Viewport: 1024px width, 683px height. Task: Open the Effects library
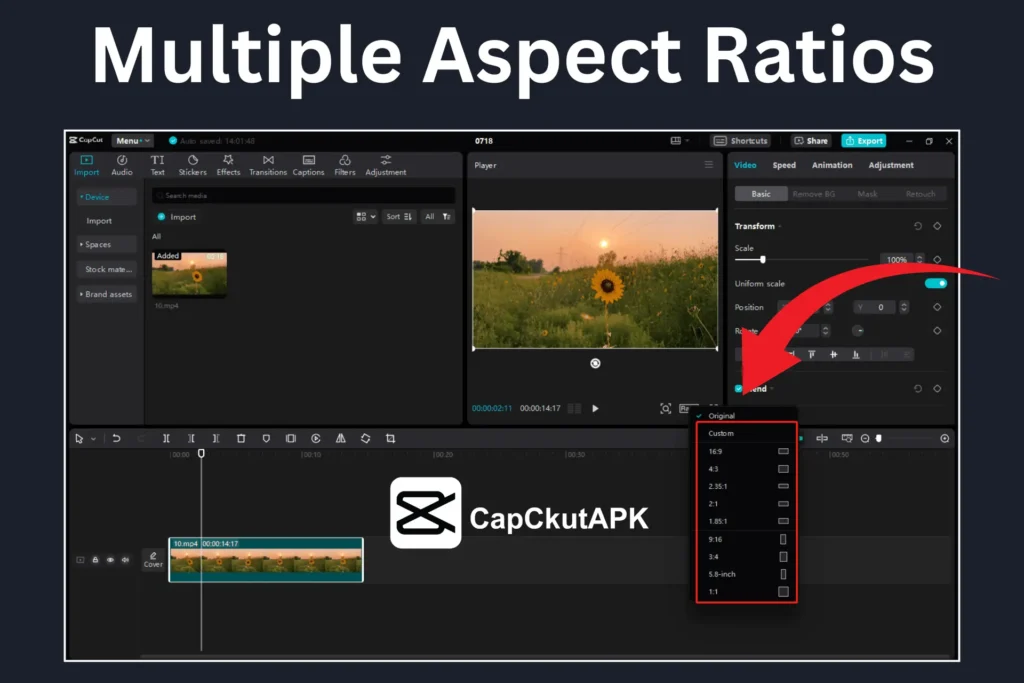click(x=228, y=165)
